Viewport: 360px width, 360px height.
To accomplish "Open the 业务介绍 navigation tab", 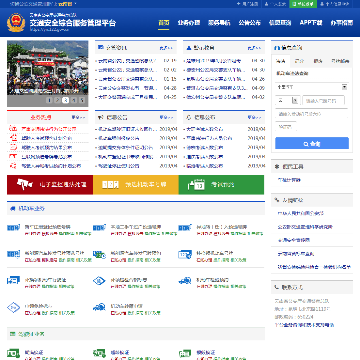I will tap(189, 23).
